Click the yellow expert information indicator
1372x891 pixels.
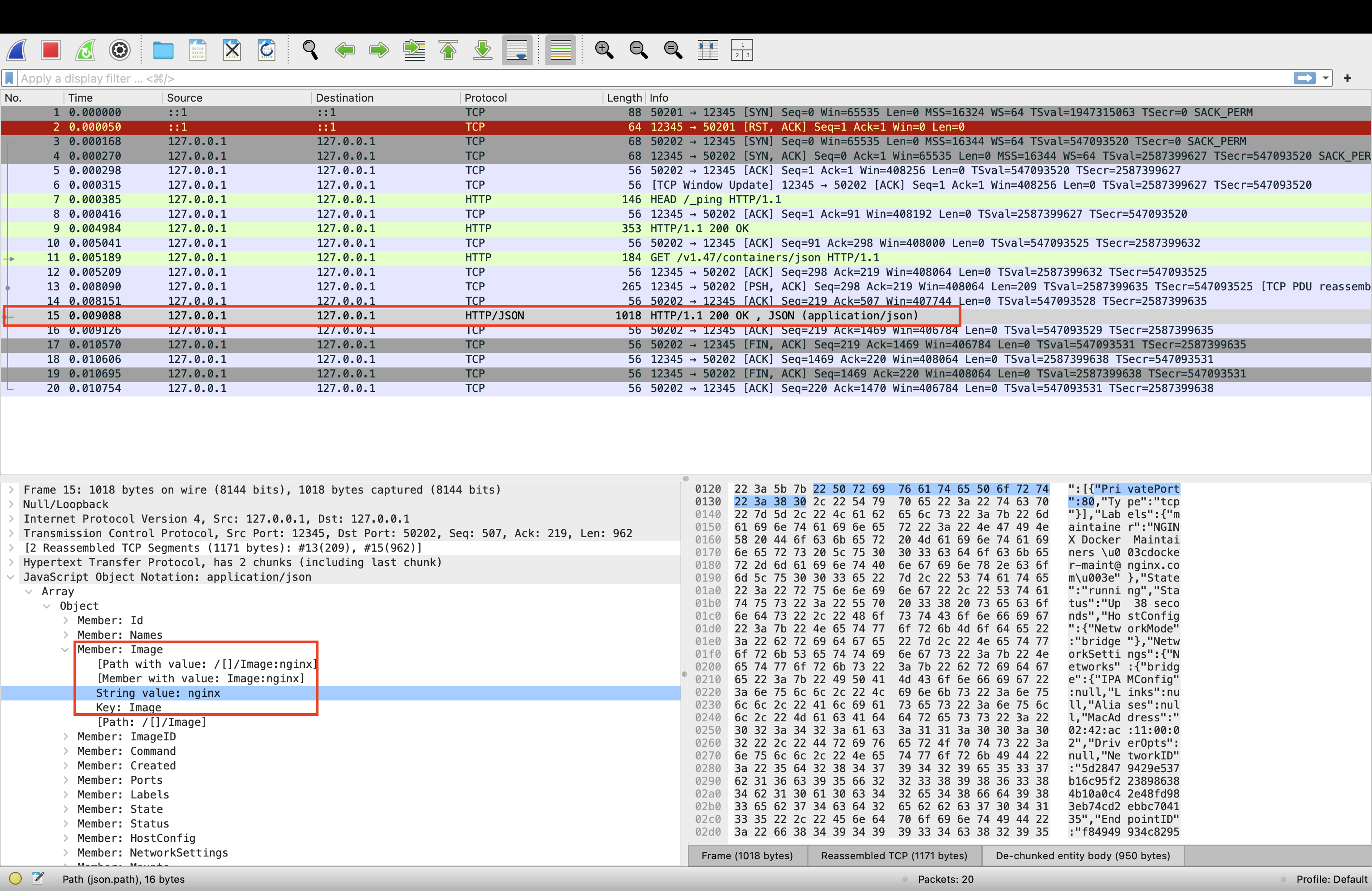[x=15, y=878]
